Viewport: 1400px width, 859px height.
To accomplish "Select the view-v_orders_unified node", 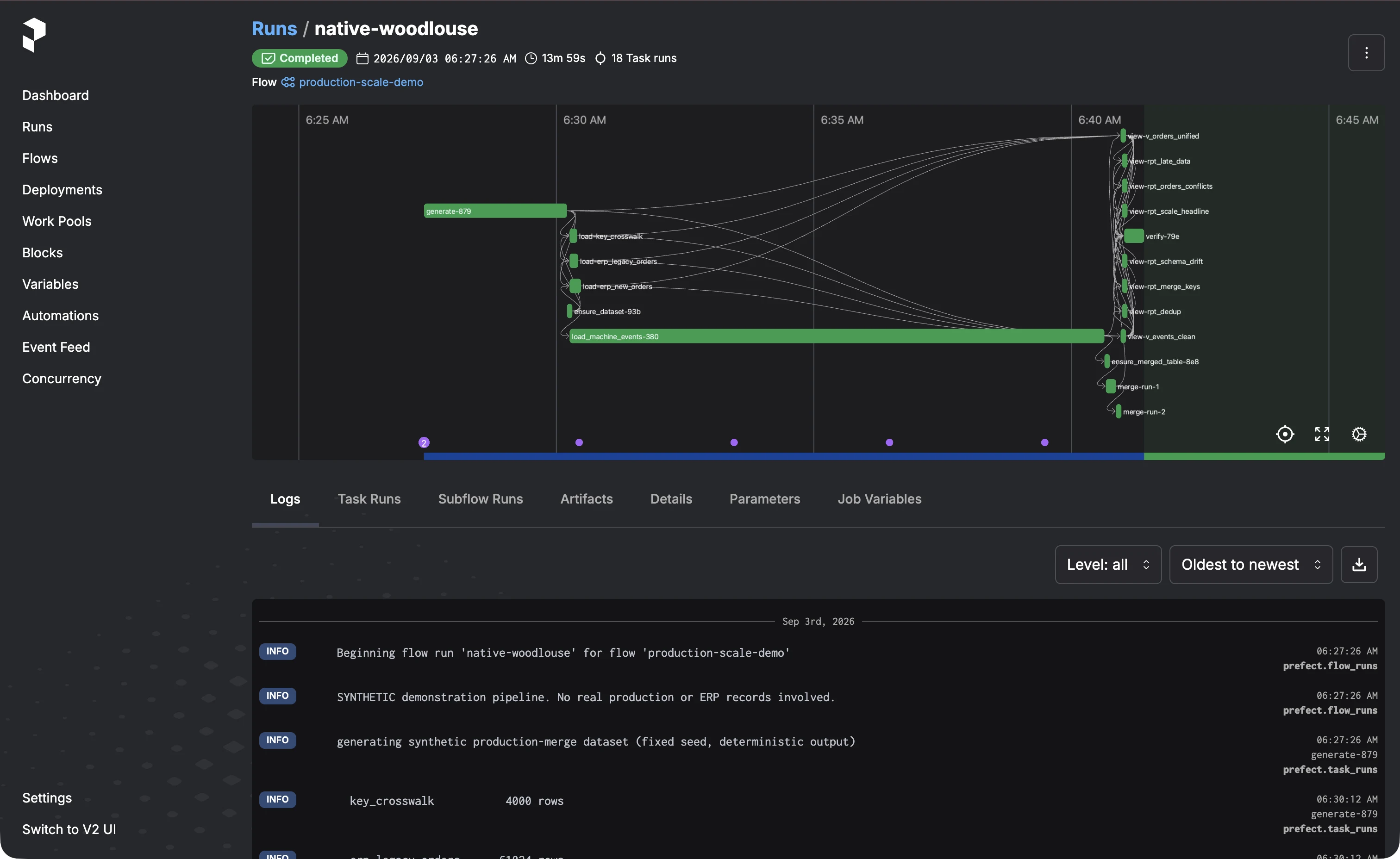I will (1123, 137).
